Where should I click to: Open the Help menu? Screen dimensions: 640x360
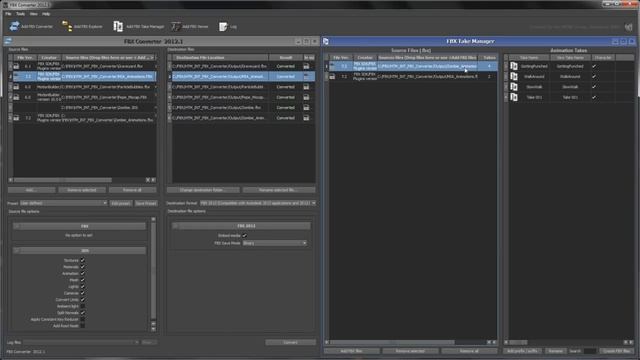pos(46,14)
